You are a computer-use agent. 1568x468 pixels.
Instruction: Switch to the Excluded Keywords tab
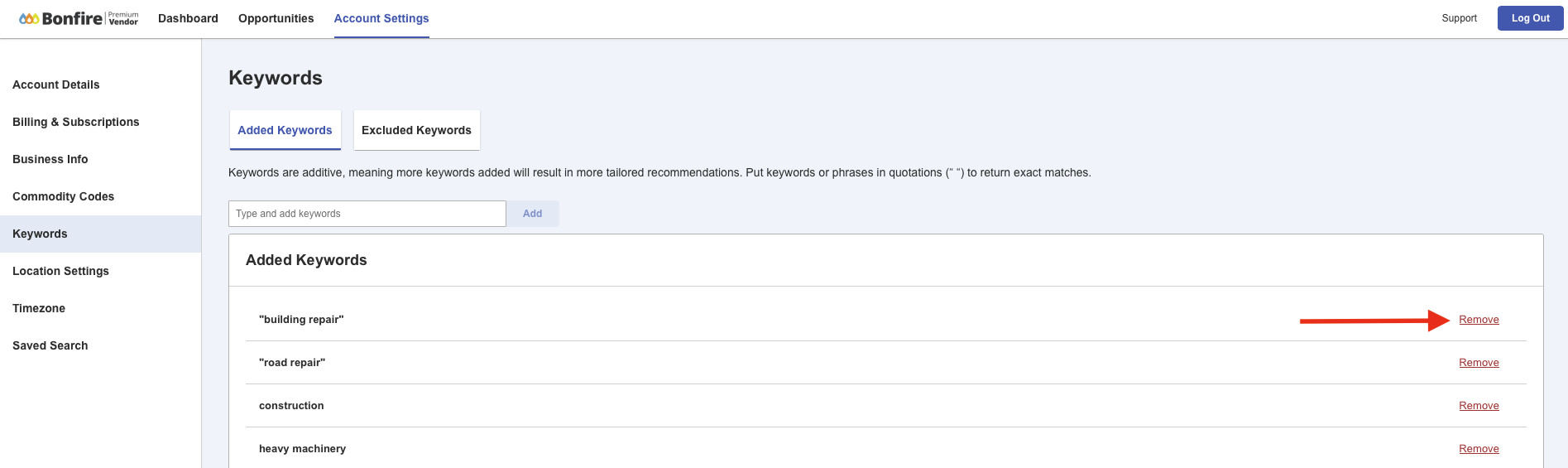click(416, 130)
